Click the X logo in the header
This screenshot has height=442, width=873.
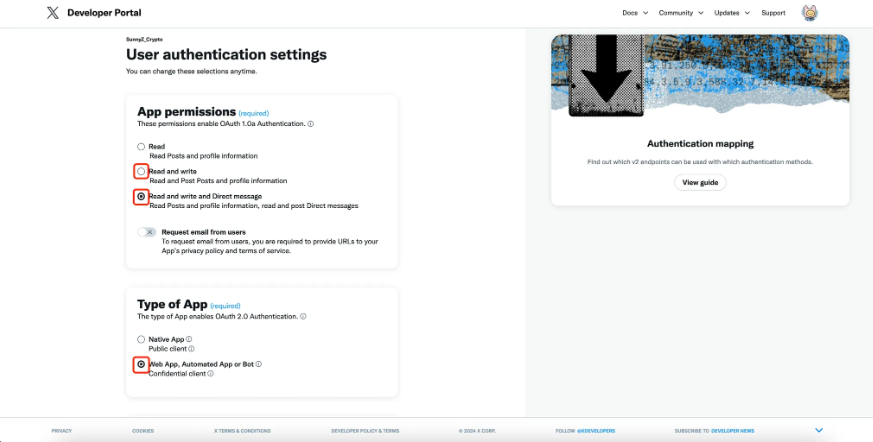click(53, 13)
